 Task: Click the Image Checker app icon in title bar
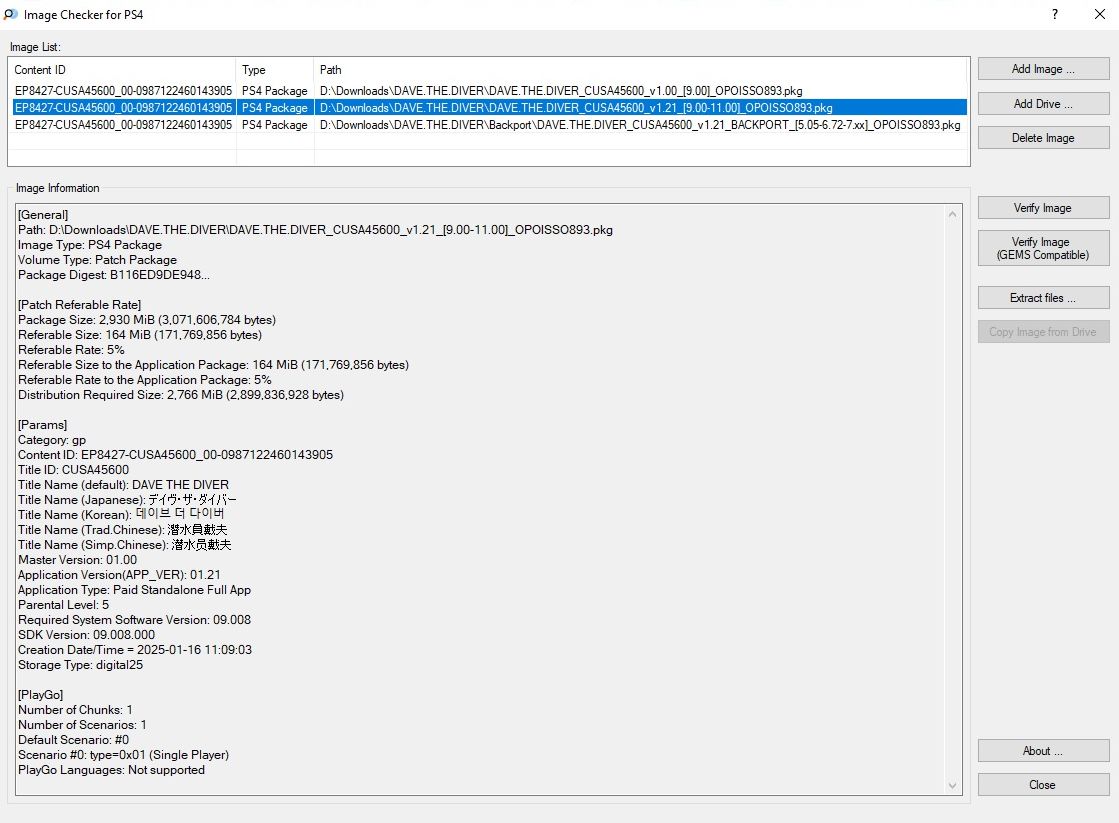pos(11,14)
